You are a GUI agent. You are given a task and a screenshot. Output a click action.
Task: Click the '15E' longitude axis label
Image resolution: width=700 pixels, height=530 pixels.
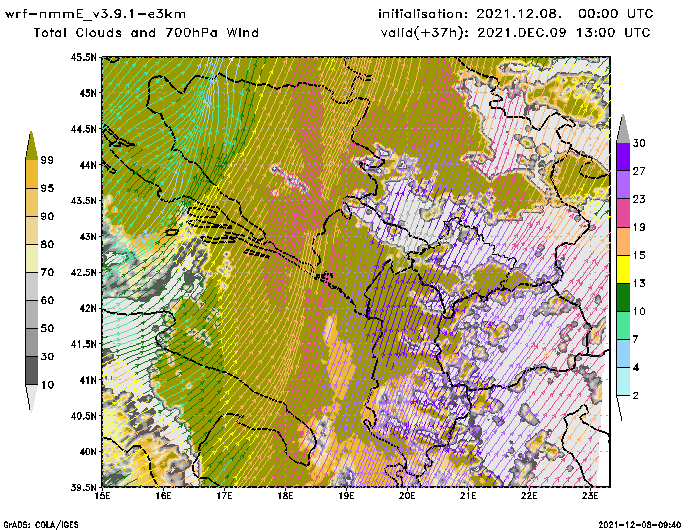point(103,496)
